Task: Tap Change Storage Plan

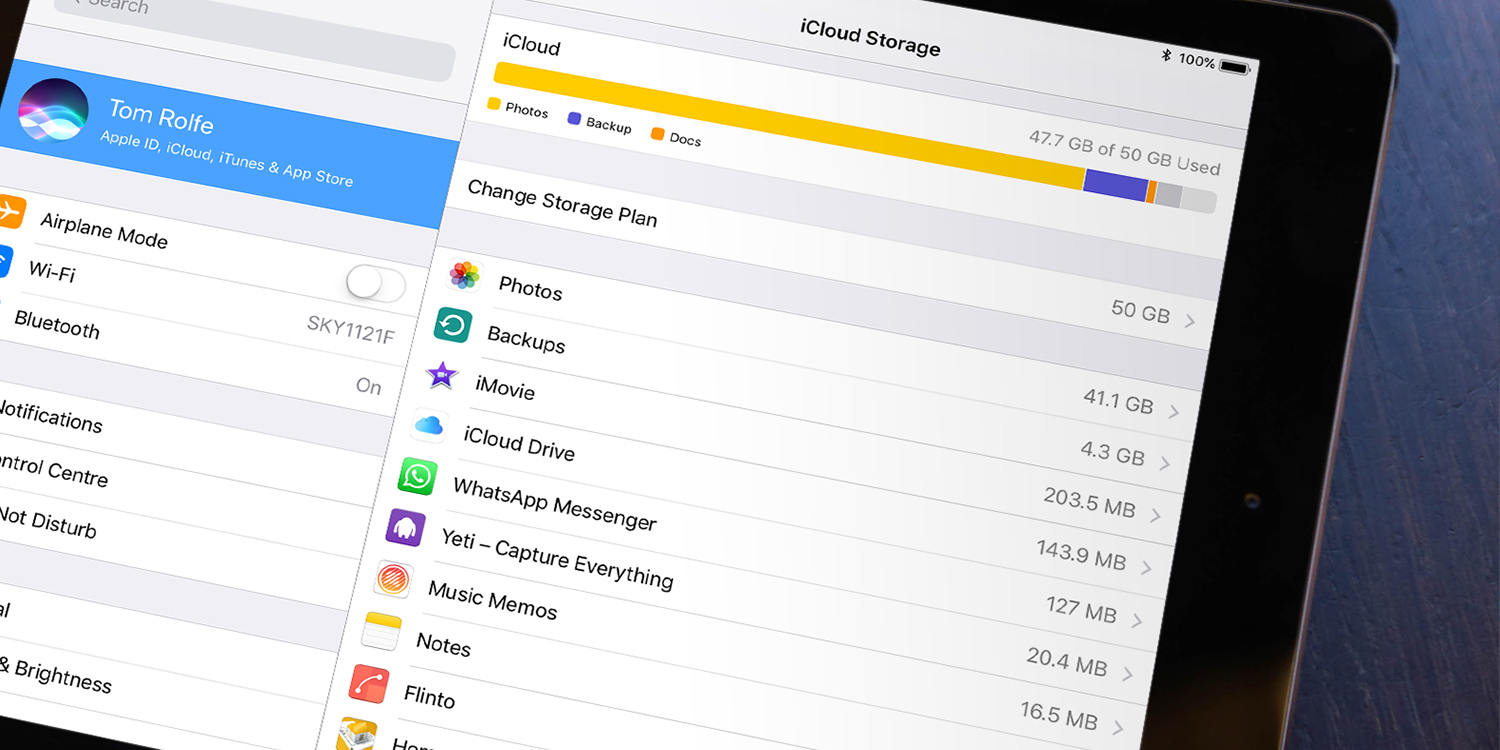Action: (x=562, y=203)
